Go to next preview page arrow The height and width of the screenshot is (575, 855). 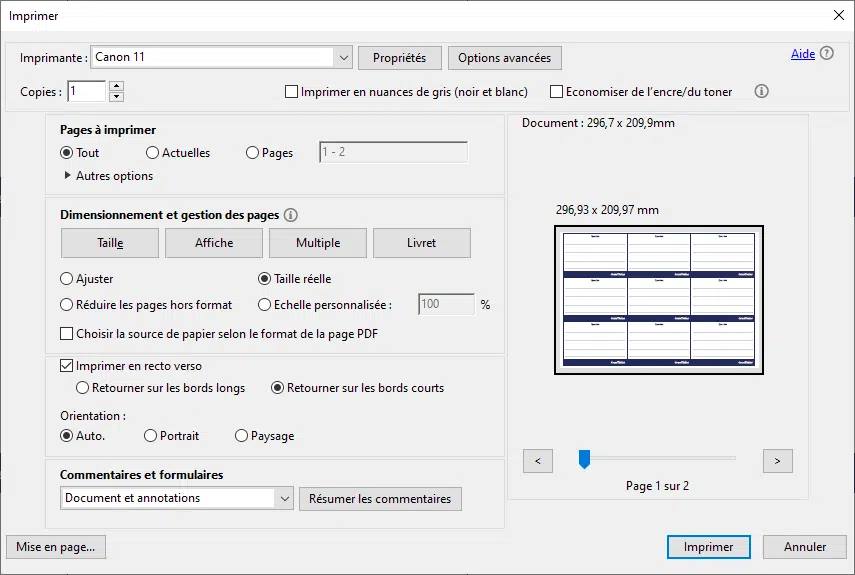[x=777, y=460]
